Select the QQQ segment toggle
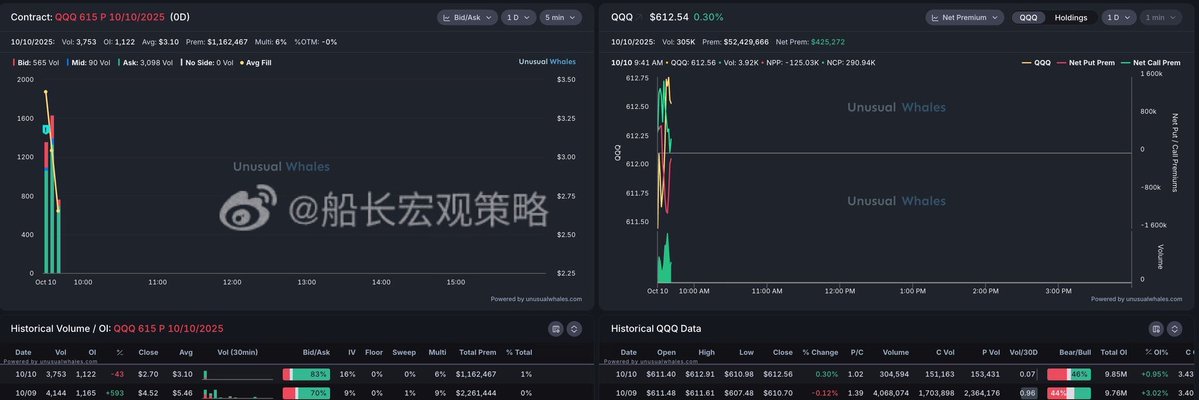 (x=1028, y=17)
